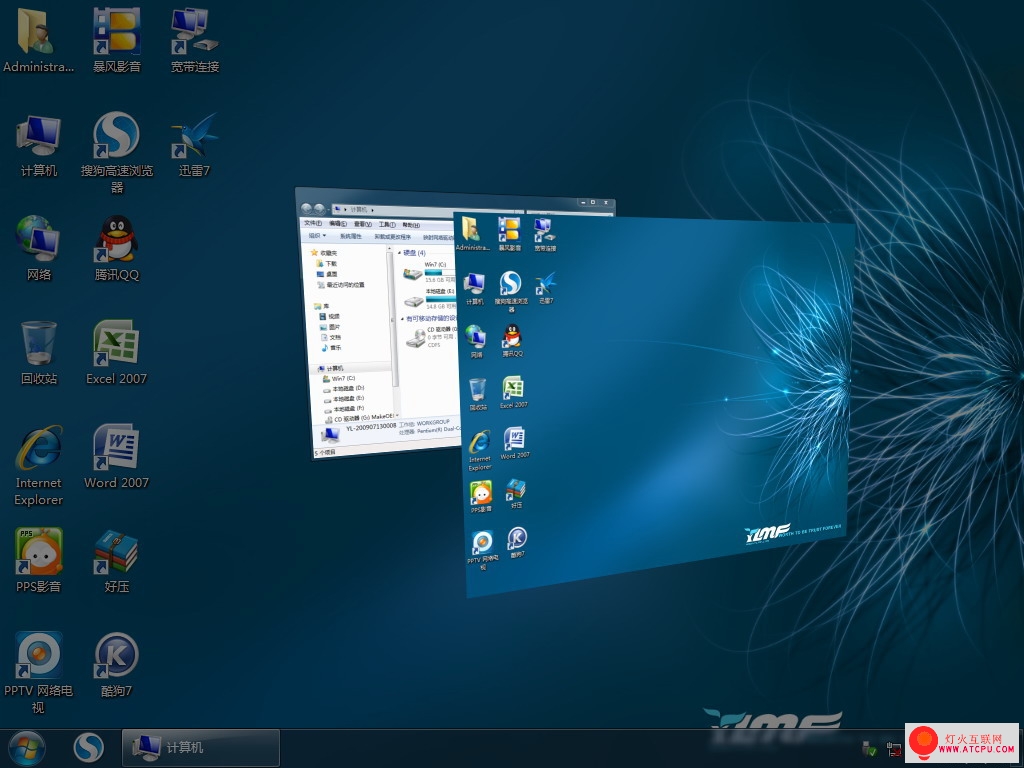Select 图片 library in the Explorer navigation pane
Screen dimensions: 1024x768
[330, 327]
